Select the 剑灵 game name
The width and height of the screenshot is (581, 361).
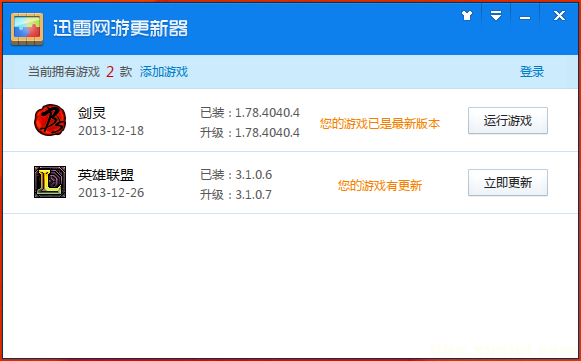(92, 113)
